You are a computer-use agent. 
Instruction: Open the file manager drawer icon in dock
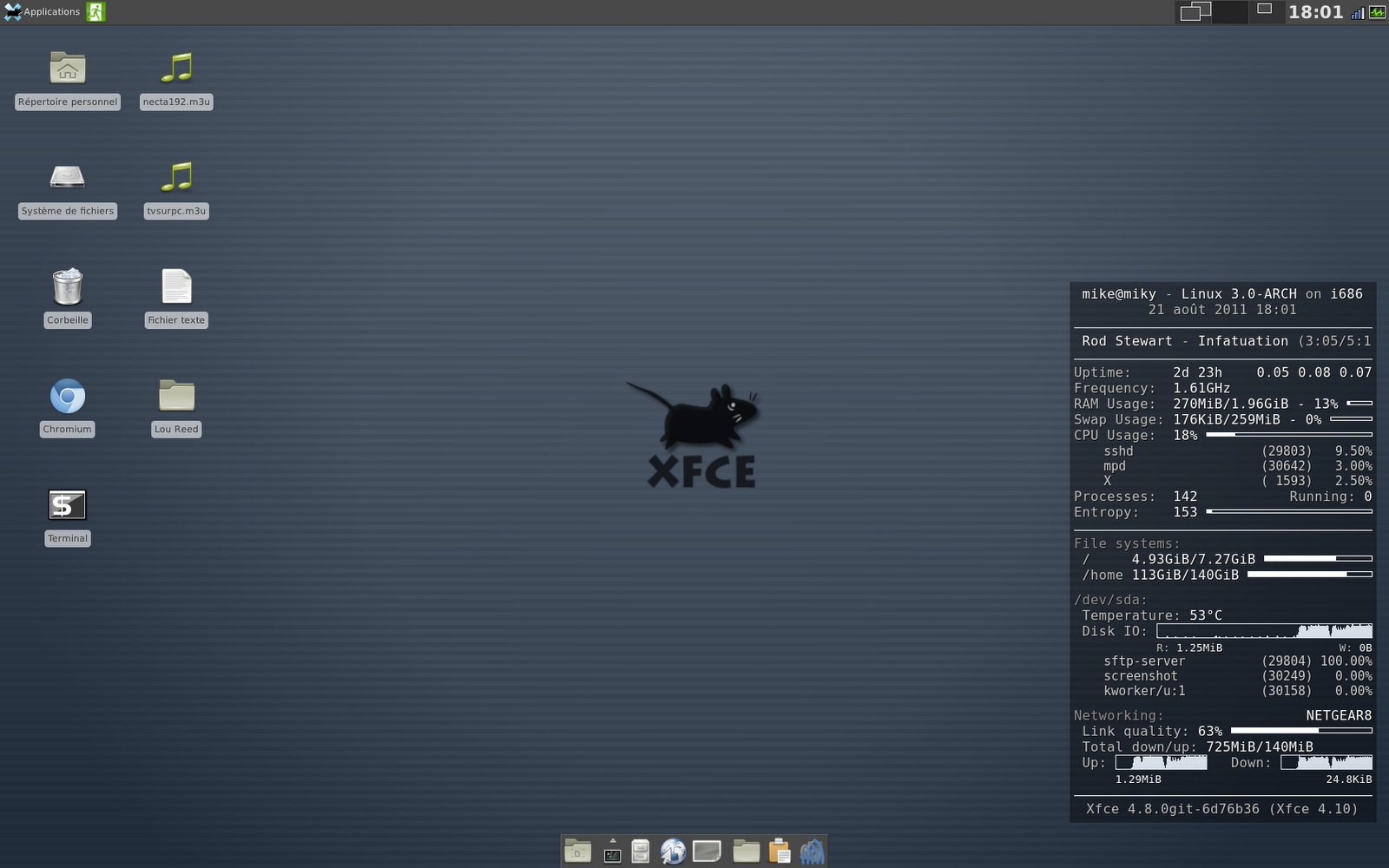(640, 852)
